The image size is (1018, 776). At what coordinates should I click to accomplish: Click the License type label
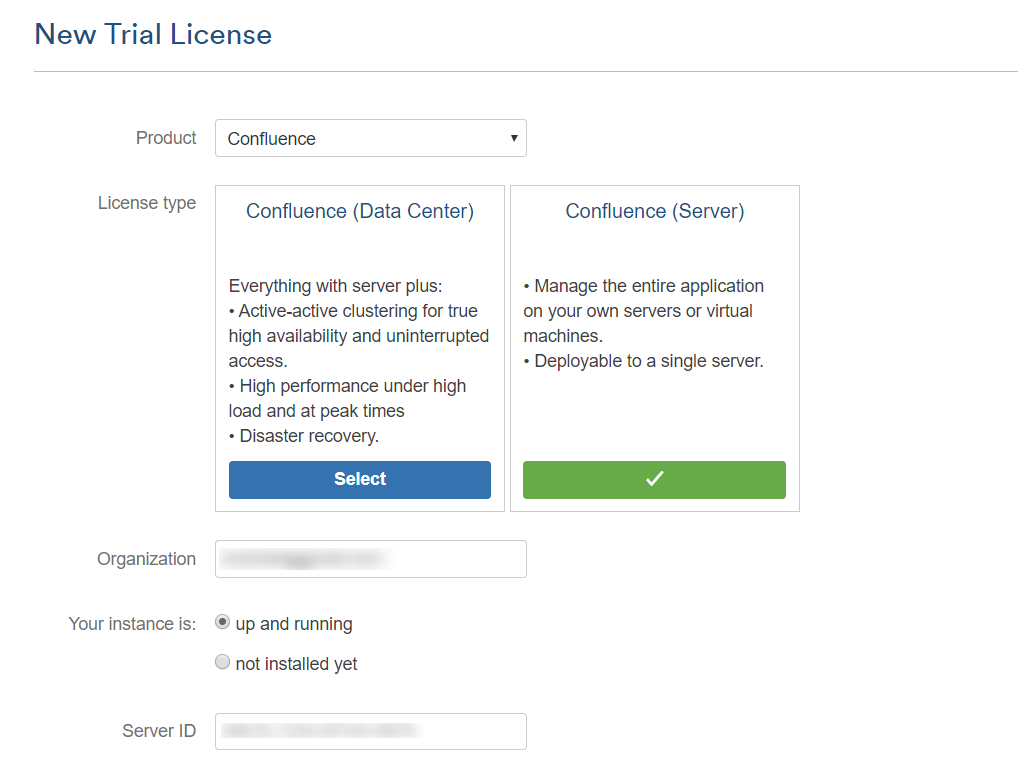click(147, 203)
